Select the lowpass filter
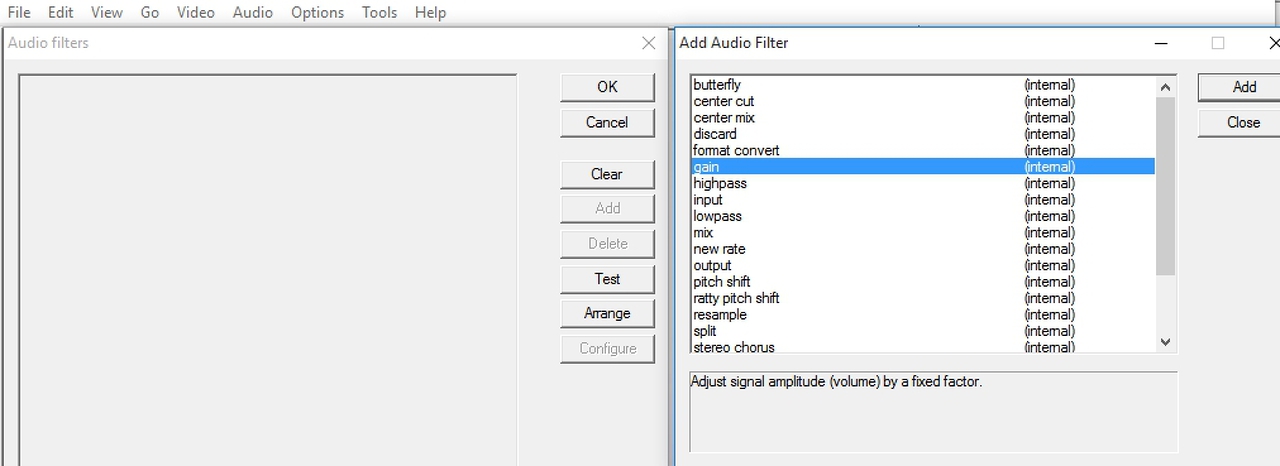The width and height of the screenshot is (1280, 466). tap(718, 216)
